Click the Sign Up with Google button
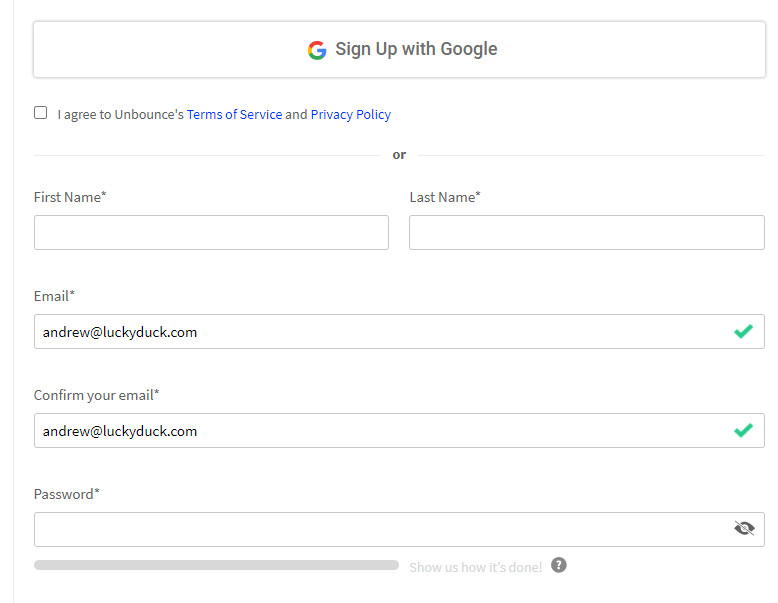 tap(399, 49)
